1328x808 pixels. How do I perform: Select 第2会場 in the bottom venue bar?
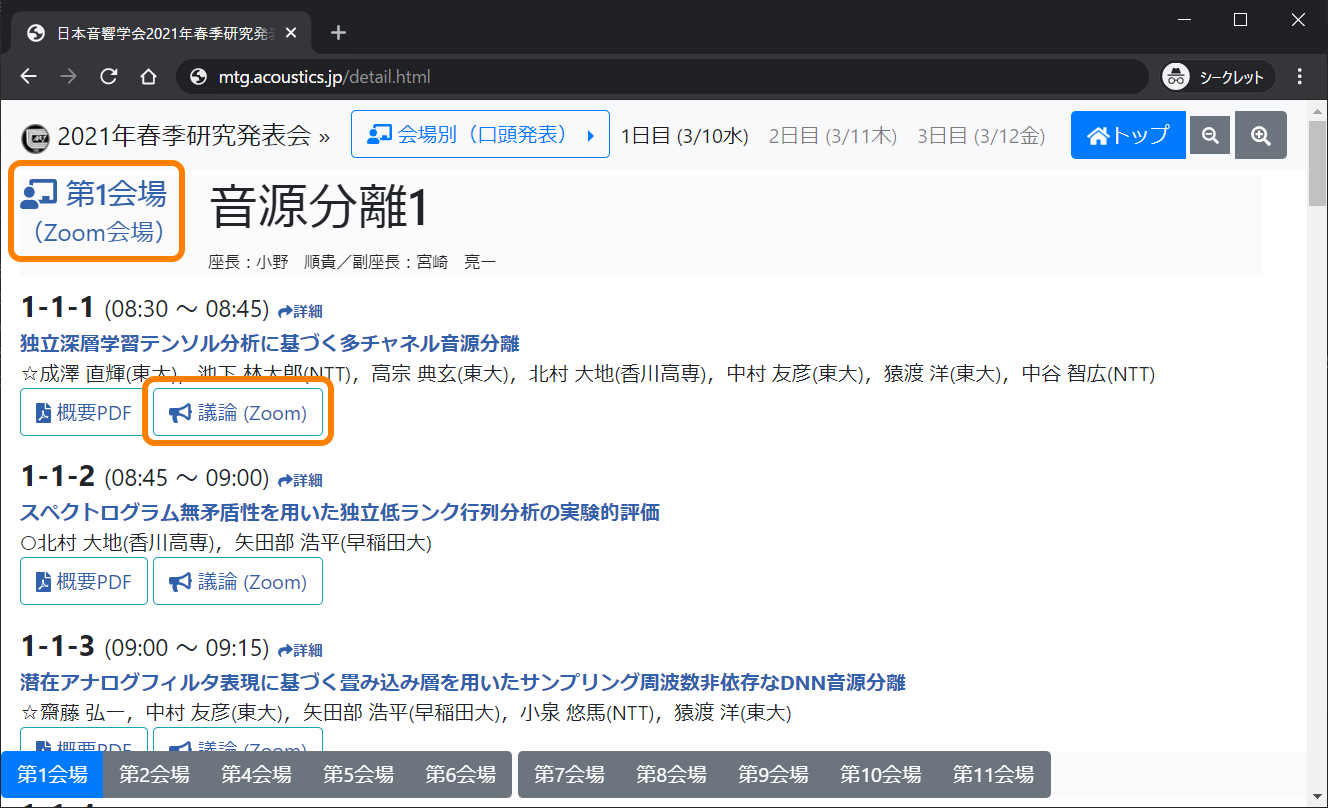coord(154,775)
